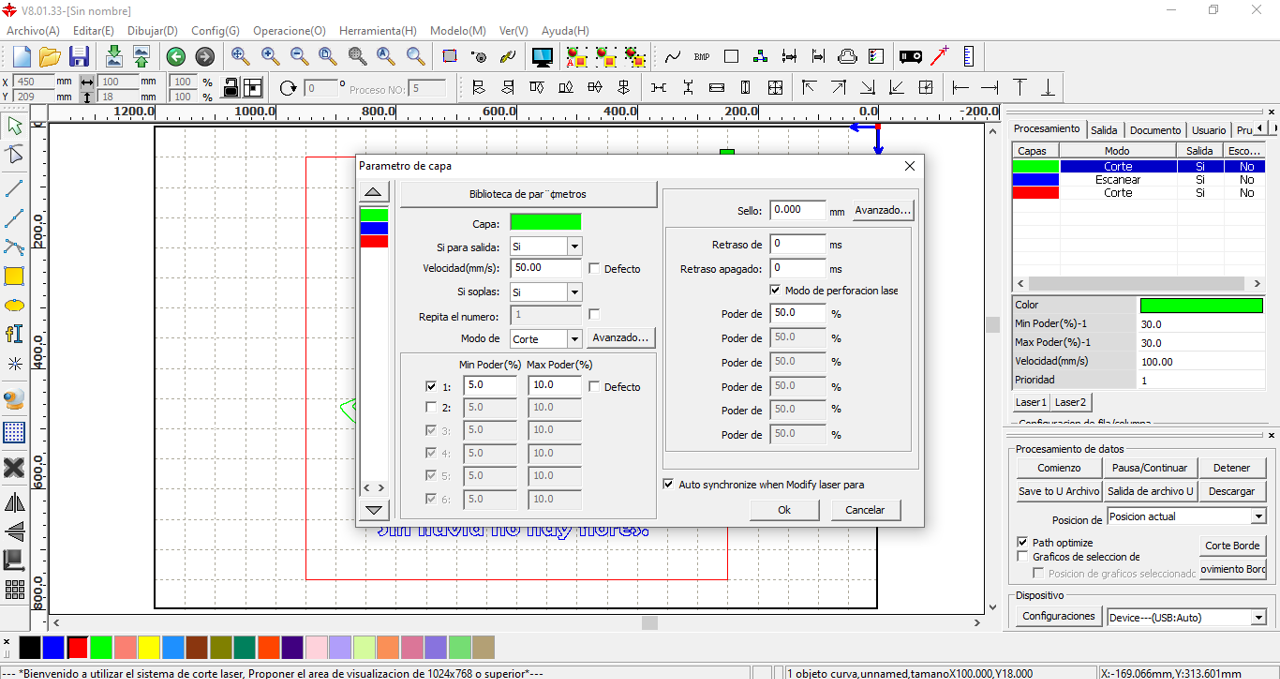The image size is (1280, 679).
Task: Click the Ok button in the dialog
Action: (784, 509)
